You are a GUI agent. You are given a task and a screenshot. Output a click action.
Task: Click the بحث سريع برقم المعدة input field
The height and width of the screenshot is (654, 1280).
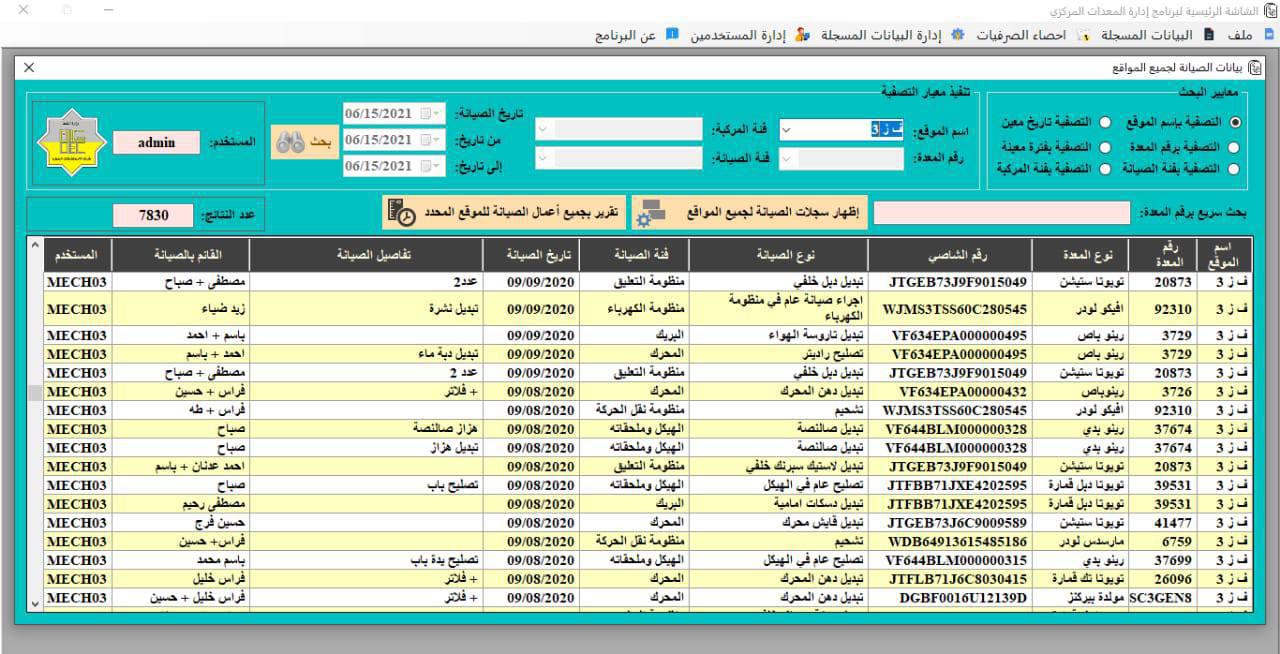(x=1003, y=213)
